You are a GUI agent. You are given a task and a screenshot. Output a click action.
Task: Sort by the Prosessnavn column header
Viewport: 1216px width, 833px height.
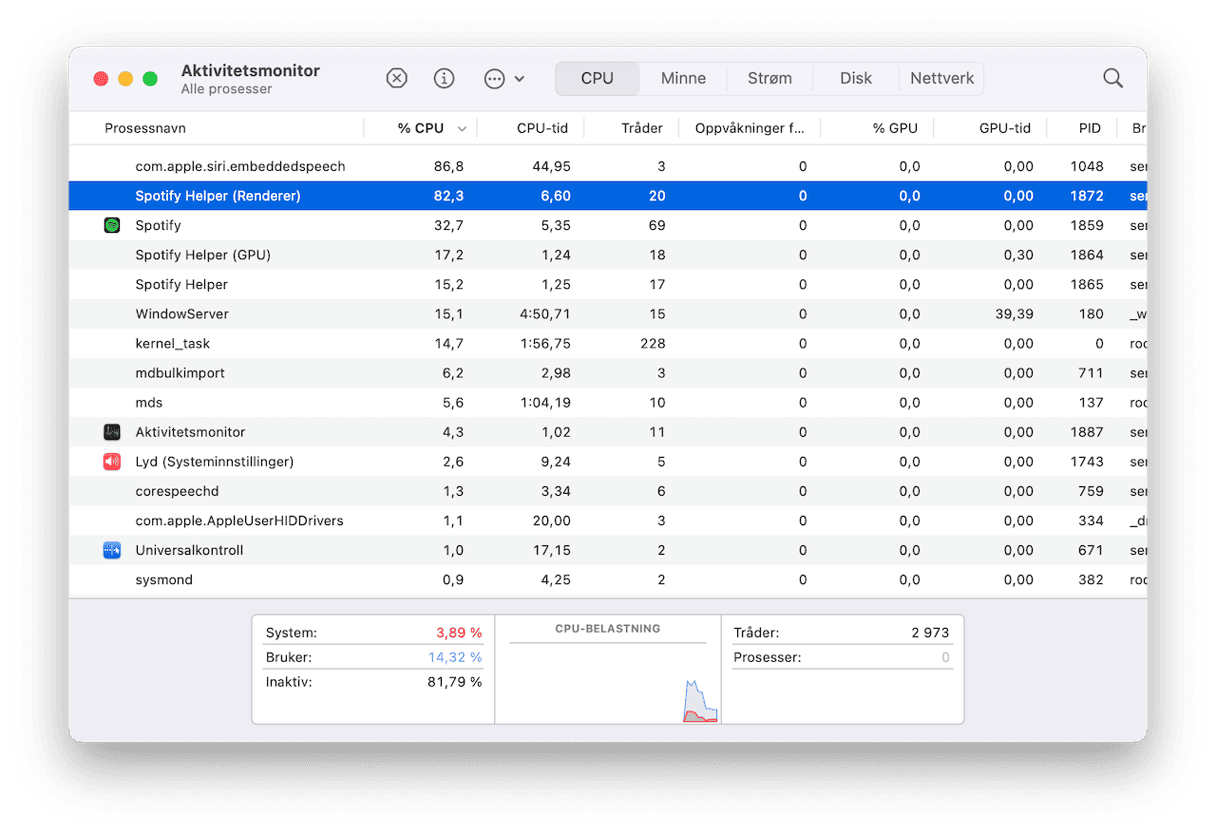pos(145,128)
